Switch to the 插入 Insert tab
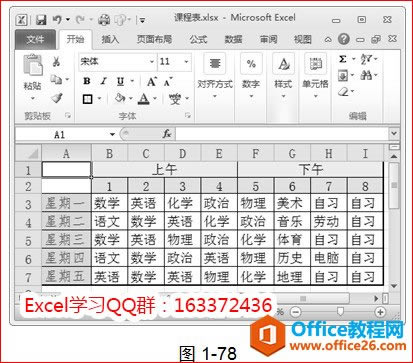The image size is (413, 363). point(110,39)
